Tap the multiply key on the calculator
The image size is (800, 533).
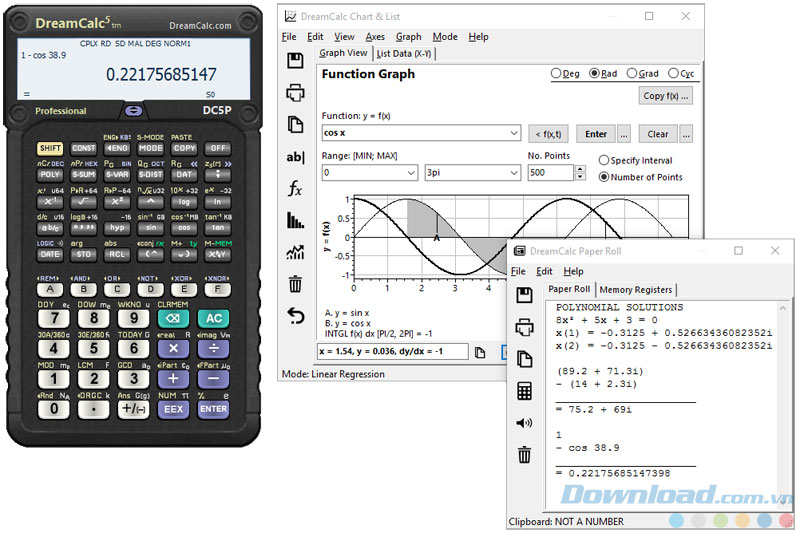[x=173, y=348]
